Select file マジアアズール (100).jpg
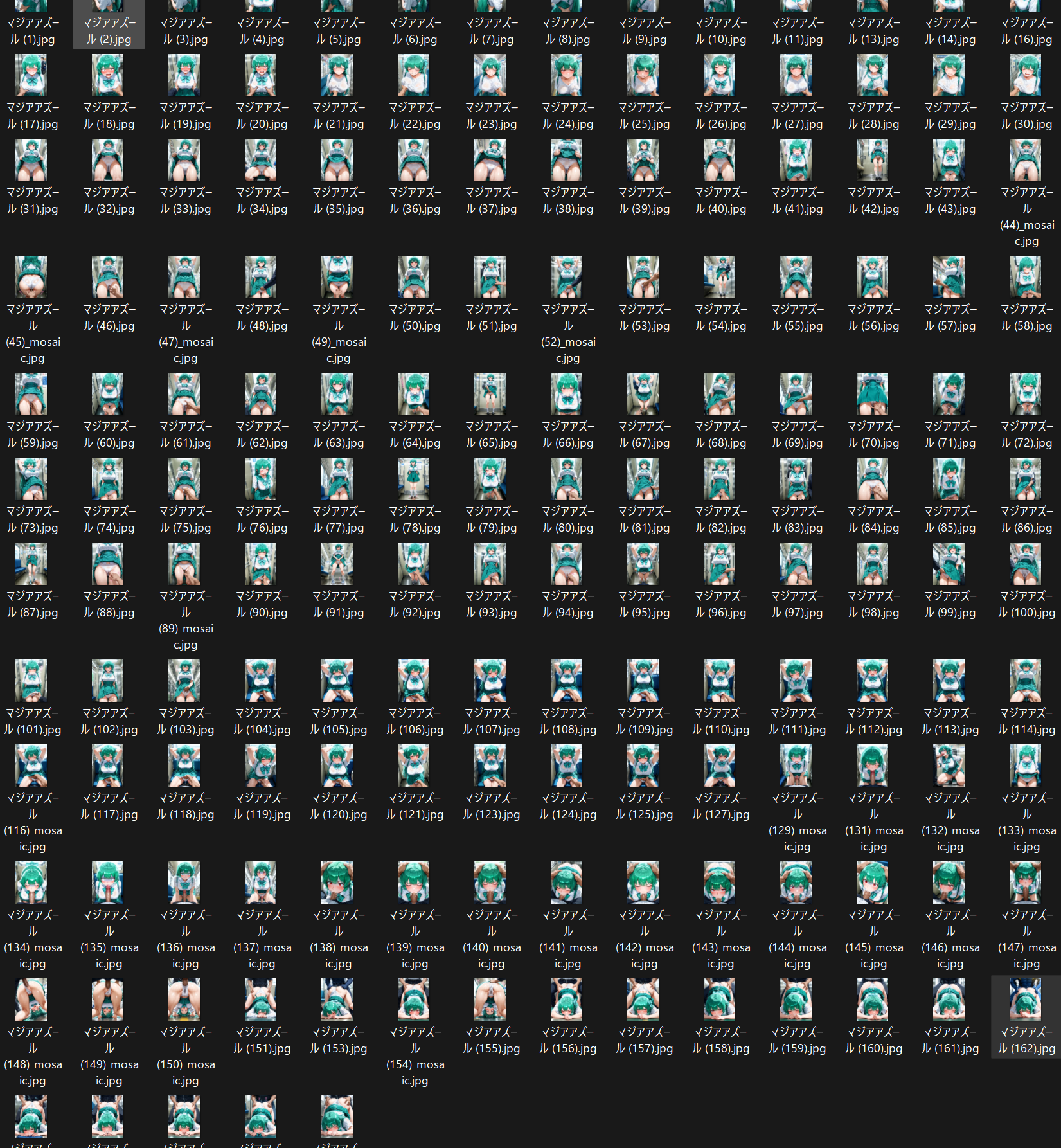The height and width of the screenshot is (1148, 1061). click(x=1026, y=581)
